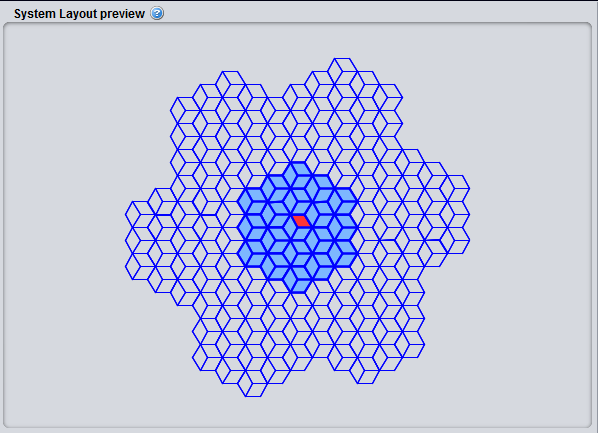Select bottom tile of light-blue highlighted region
Screen dimensions: 598x433
297,280
